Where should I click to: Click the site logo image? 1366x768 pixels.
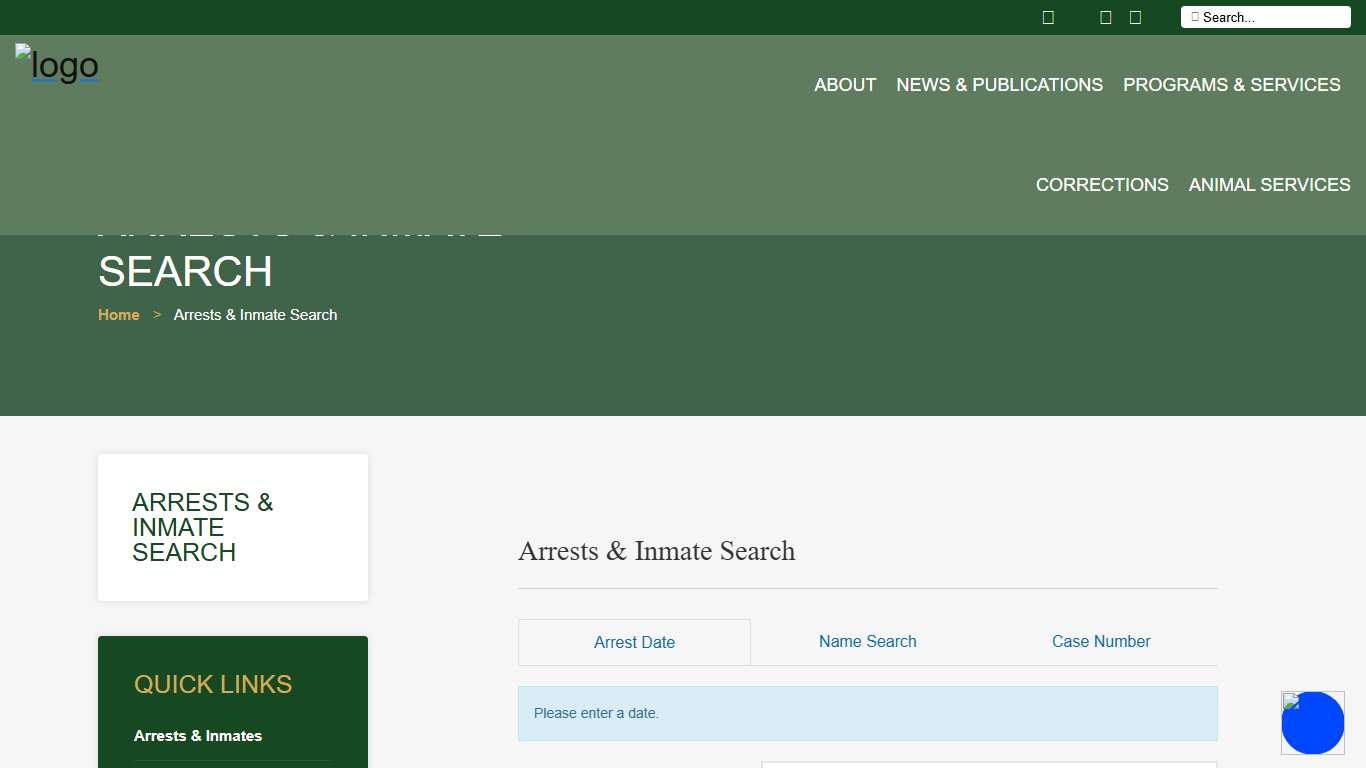point(57,66)
